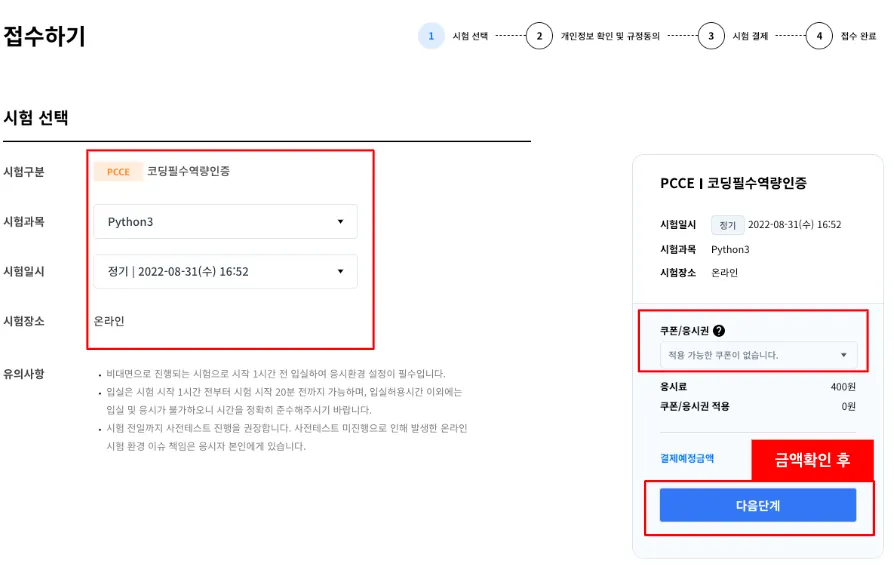Screen dimensions: 894x568
Task: Click step 2 circle indicator
Action: tap(539, 37)
